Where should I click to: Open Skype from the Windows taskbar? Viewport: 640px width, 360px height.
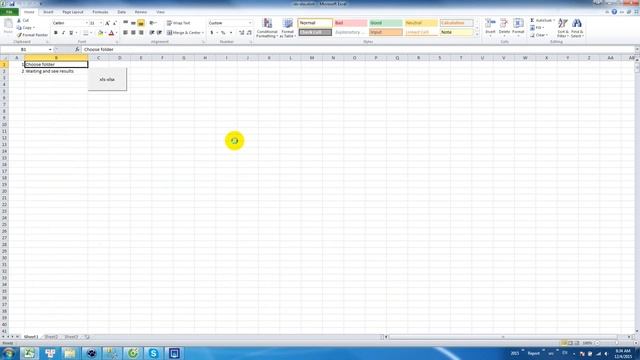click(x=153, y=353)
